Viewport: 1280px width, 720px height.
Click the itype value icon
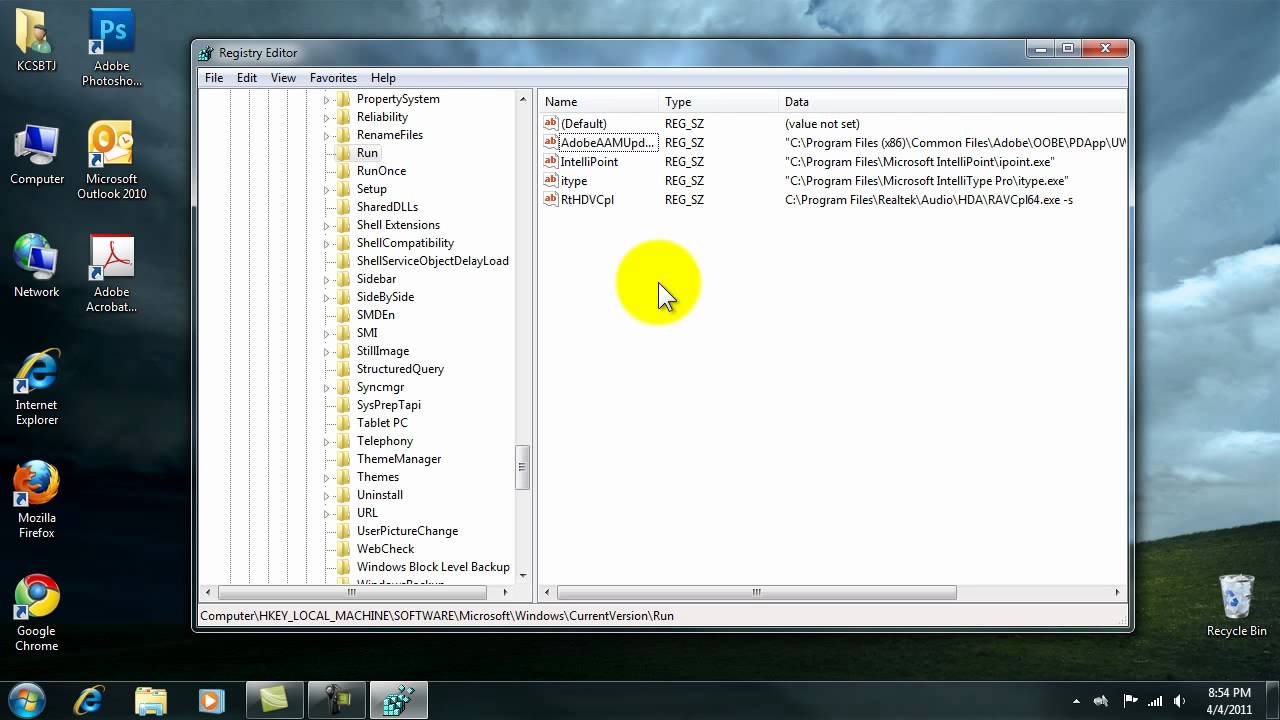click(x=551, y=180)
